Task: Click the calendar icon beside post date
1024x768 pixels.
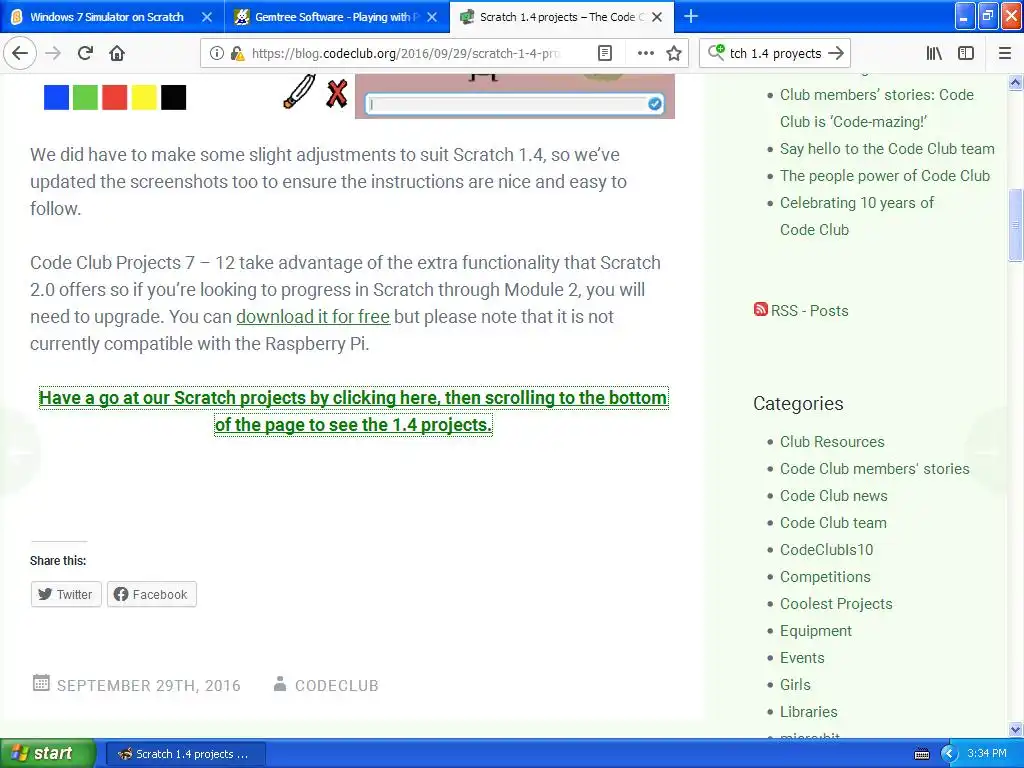Action: (x=41, y=683)
